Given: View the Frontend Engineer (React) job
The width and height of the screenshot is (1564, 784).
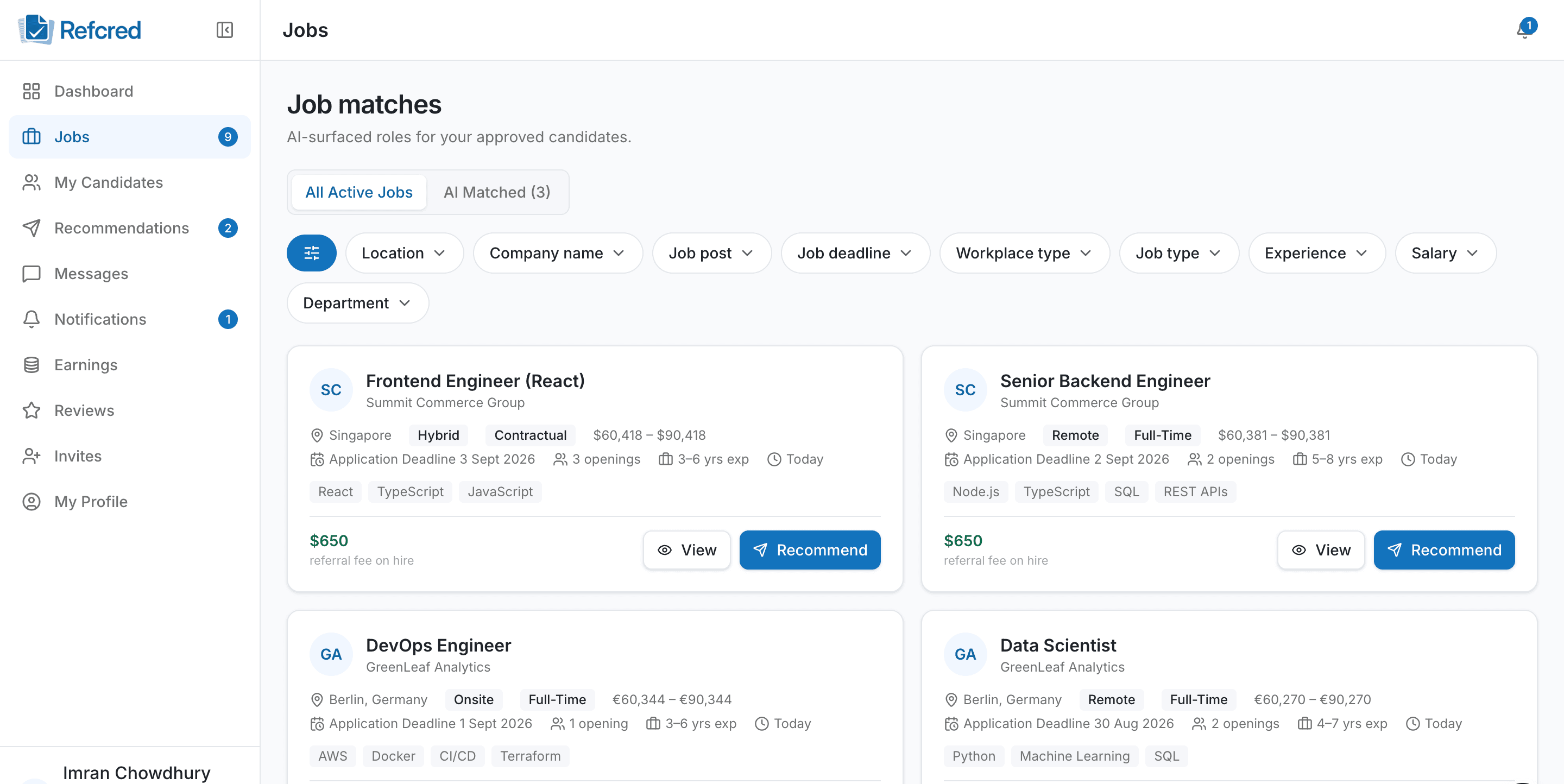Looking at the screenshot, I should [x=686, y=550].
